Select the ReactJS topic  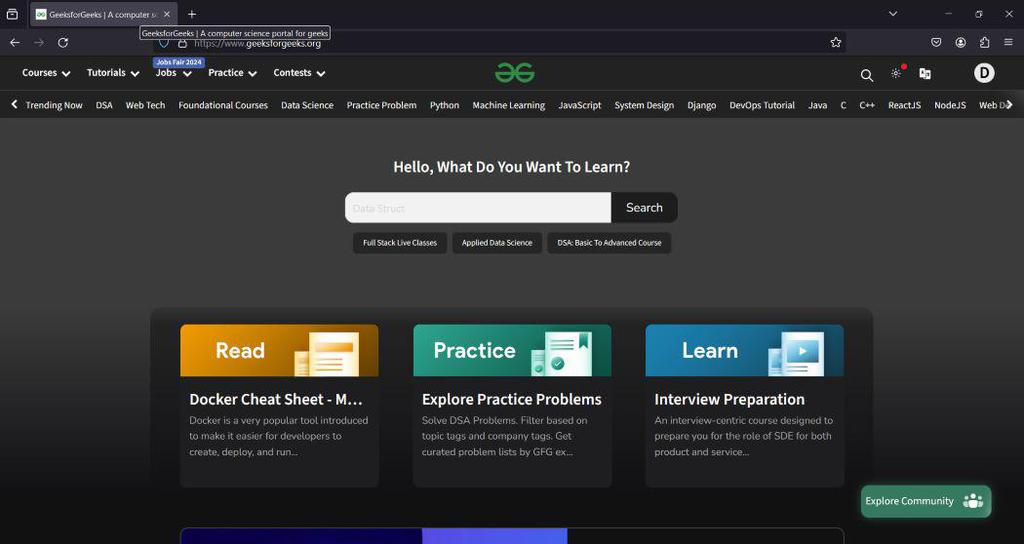pyautogui.click(x=904, y=105)
